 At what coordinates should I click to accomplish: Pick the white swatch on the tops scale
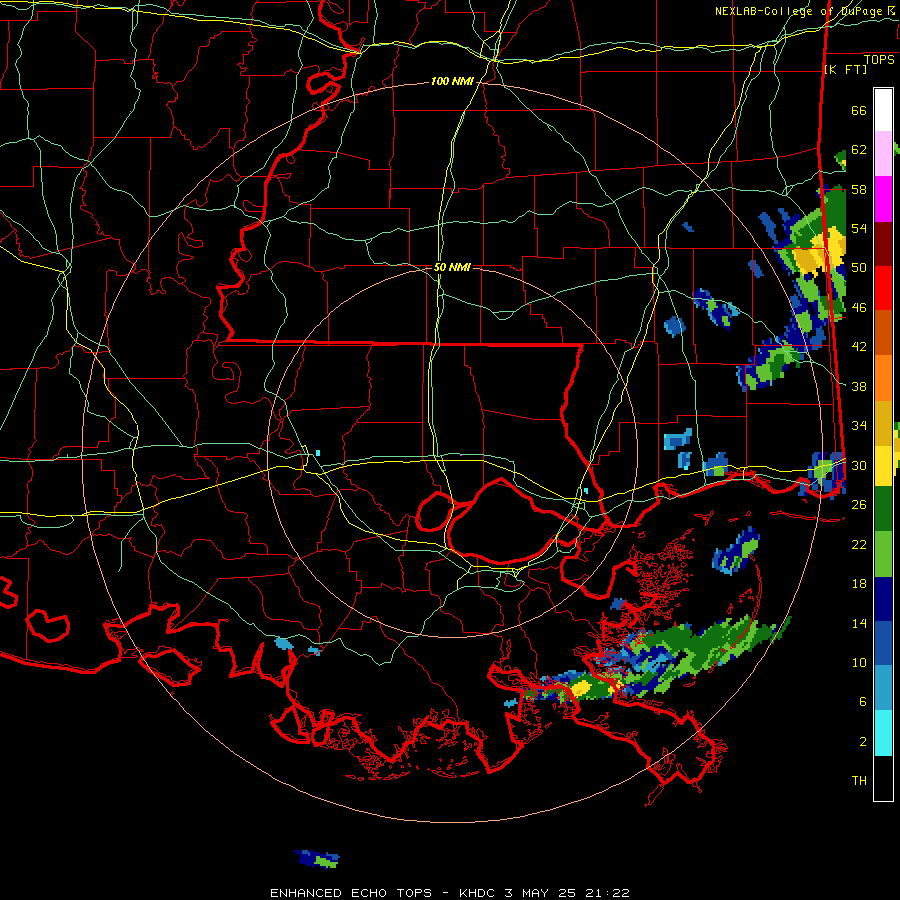click(x=883, y=110)
